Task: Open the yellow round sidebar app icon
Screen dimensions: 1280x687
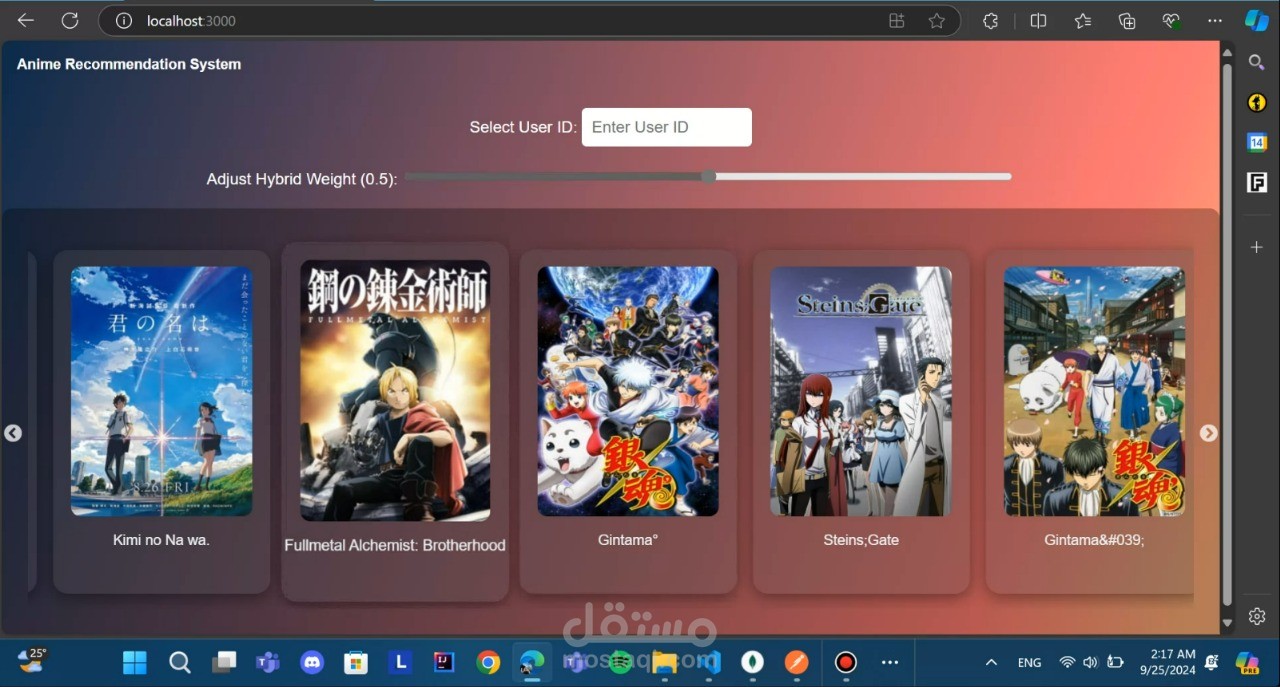Action: (1257, 102)
